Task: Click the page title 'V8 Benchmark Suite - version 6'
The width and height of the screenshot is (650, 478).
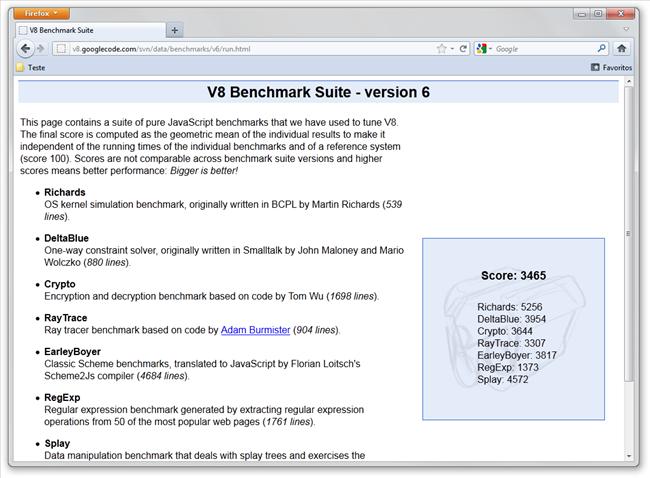Action: coord(318,92)
